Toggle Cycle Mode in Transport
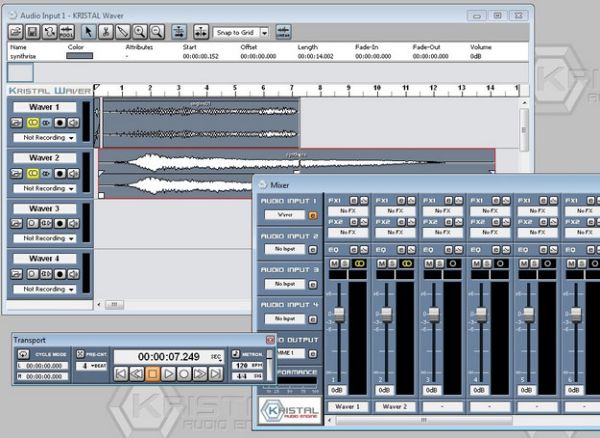Image resolution: width=600 pixels, height=438 pixels. [x=23, y=354]
